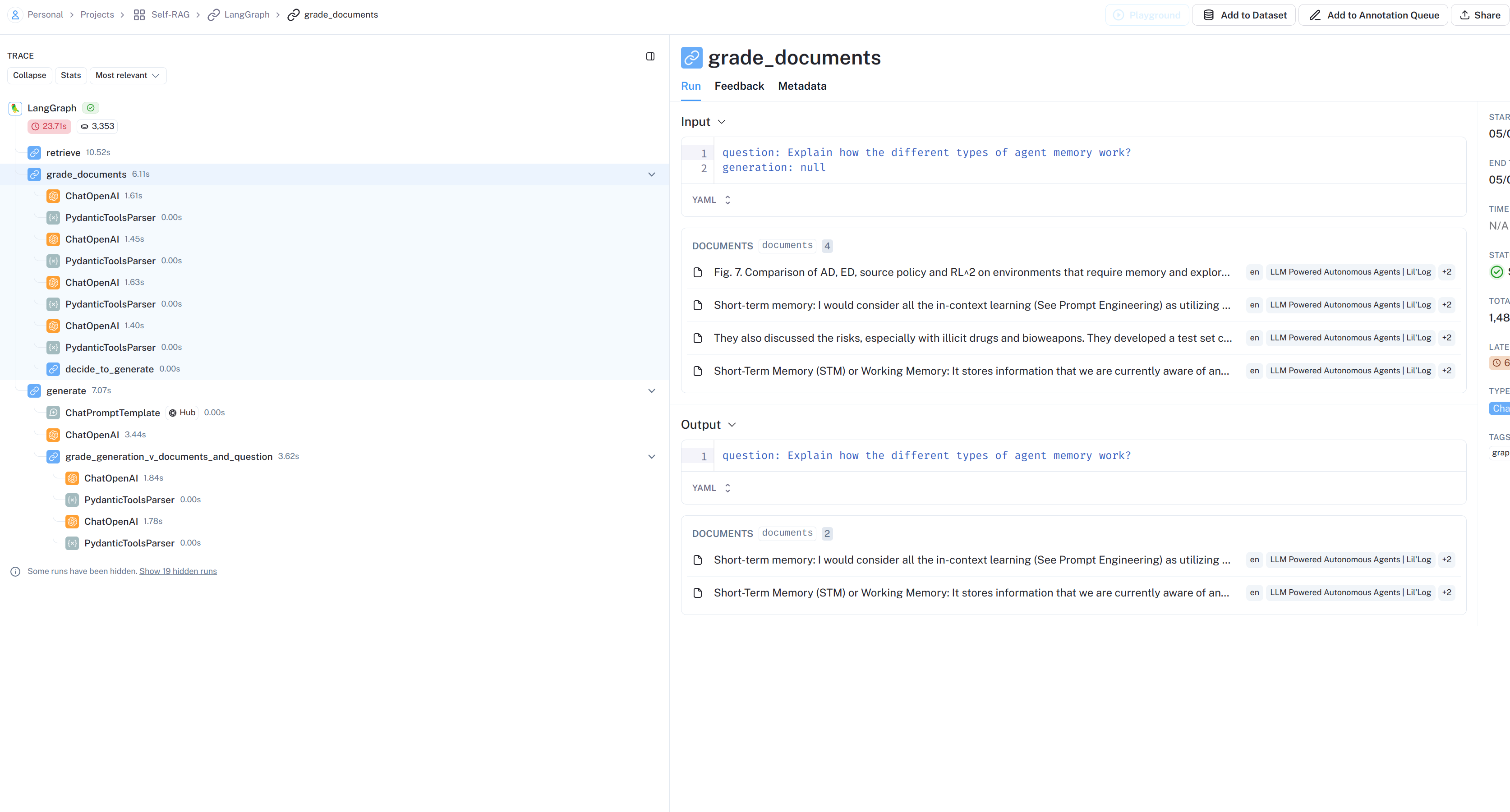The image size is (1510, 812).
Task: Click the ChatPromptTemplate node icon
Action: click(53, 413)
